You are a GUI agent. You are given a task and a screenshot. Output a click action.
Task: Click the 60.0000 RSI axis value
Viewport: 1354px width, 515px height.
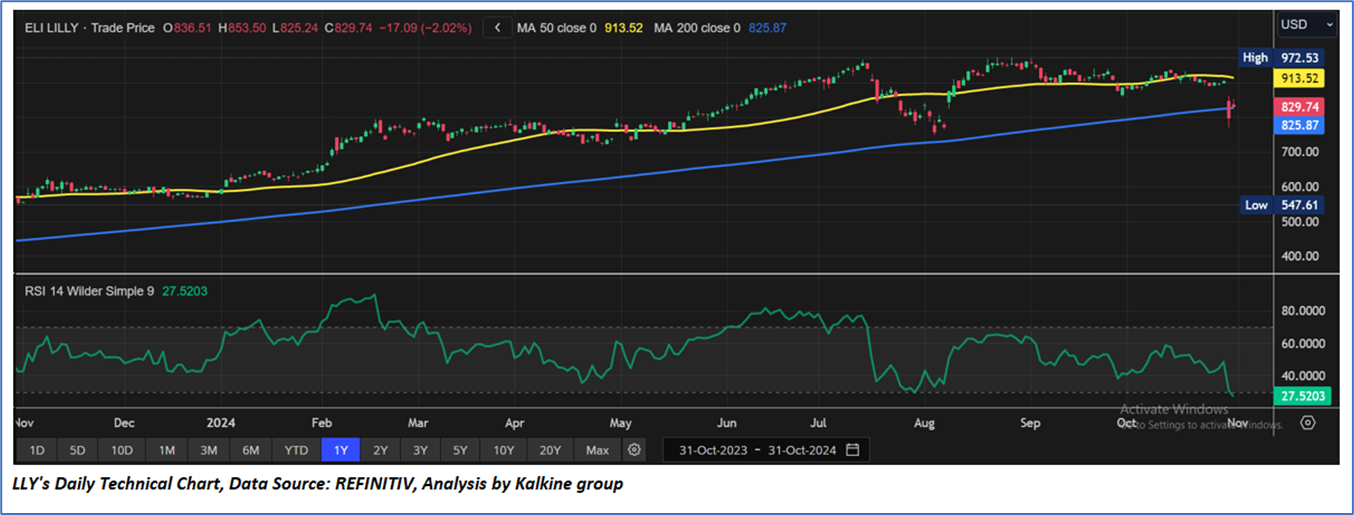click(x=1301, y=344)
